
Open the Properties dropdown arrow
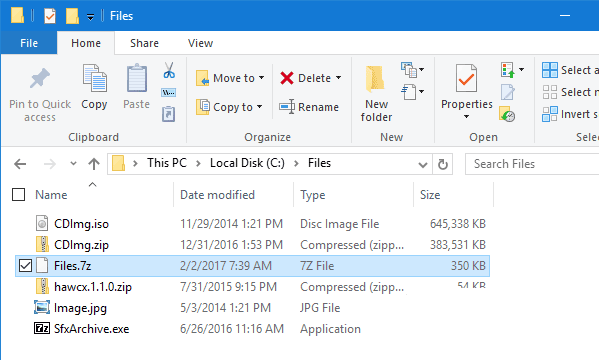click(x=466, y=117)
